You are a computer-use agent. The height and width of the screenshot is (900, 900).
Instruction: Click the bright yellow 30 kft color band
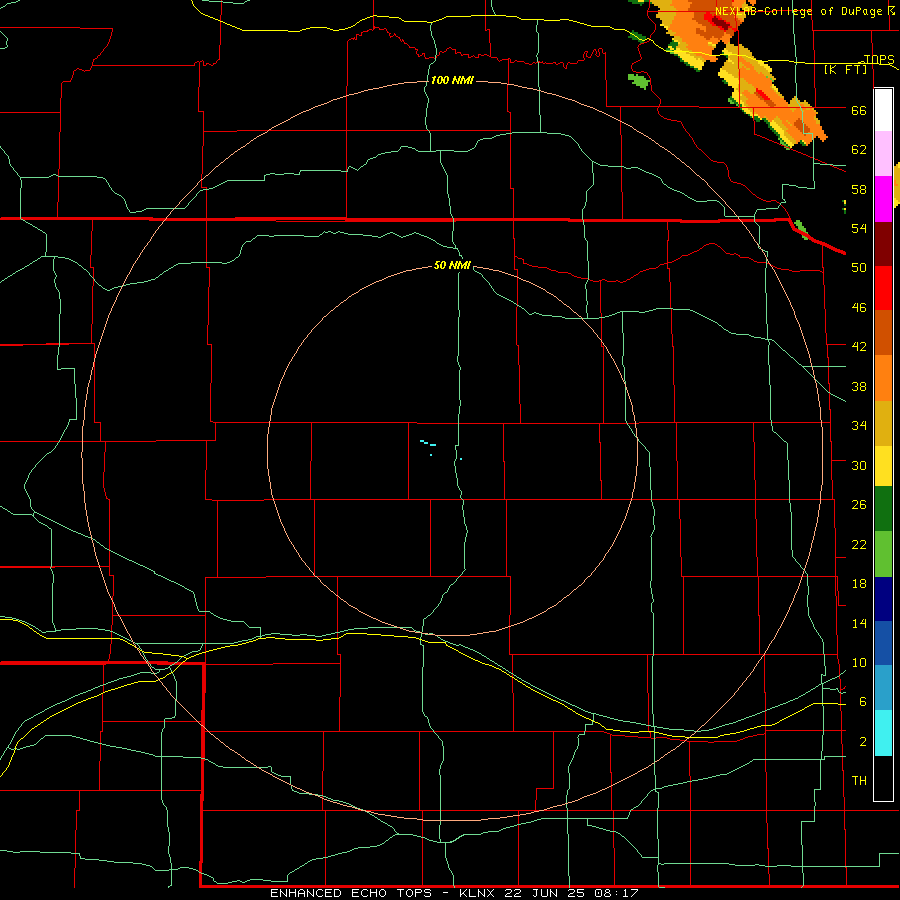click(883, 465)
